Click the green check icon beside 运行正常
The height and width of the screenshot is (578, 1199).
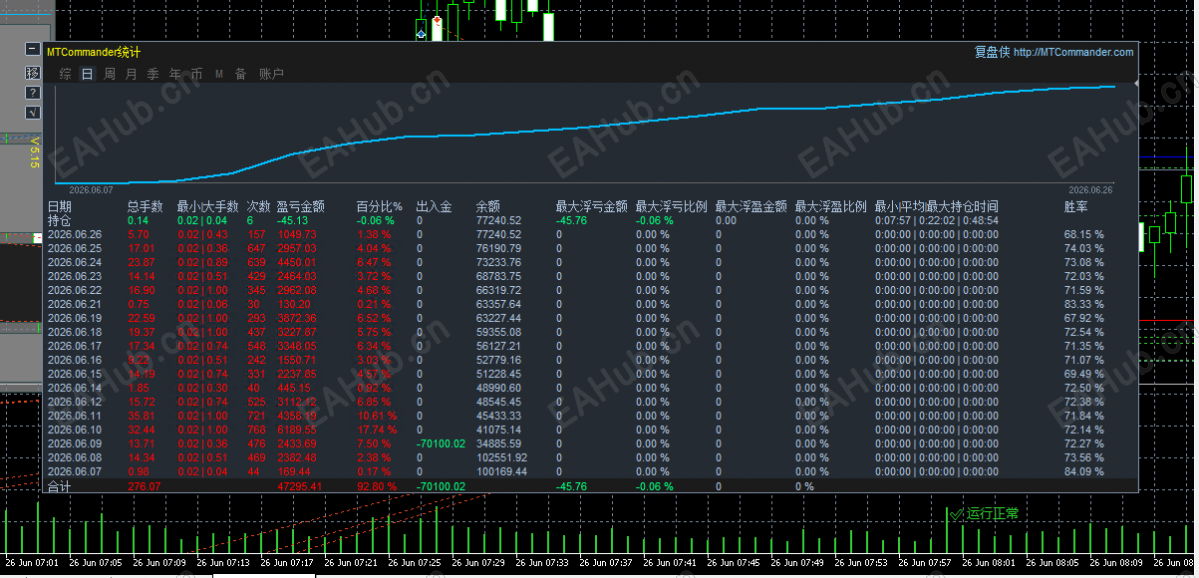point(956,514)
